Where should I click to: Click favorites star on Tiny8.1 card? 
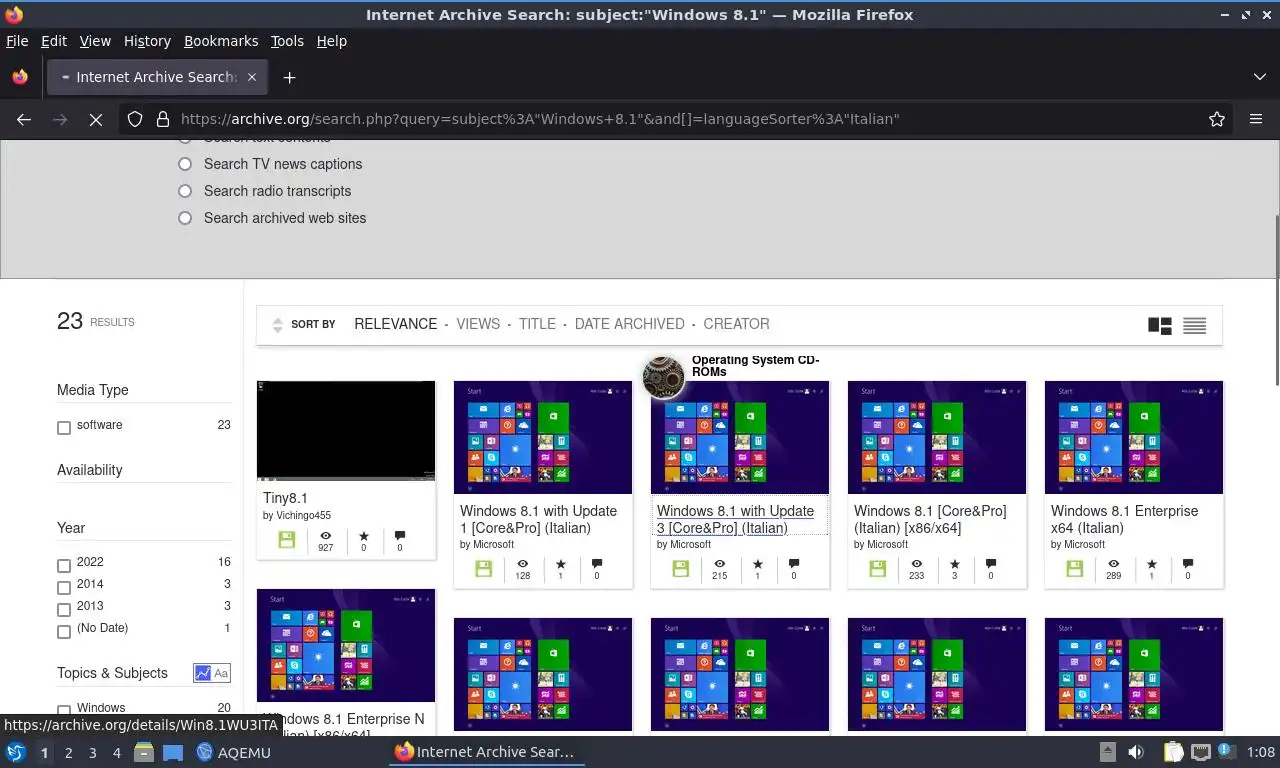click(x=363, y=536)
